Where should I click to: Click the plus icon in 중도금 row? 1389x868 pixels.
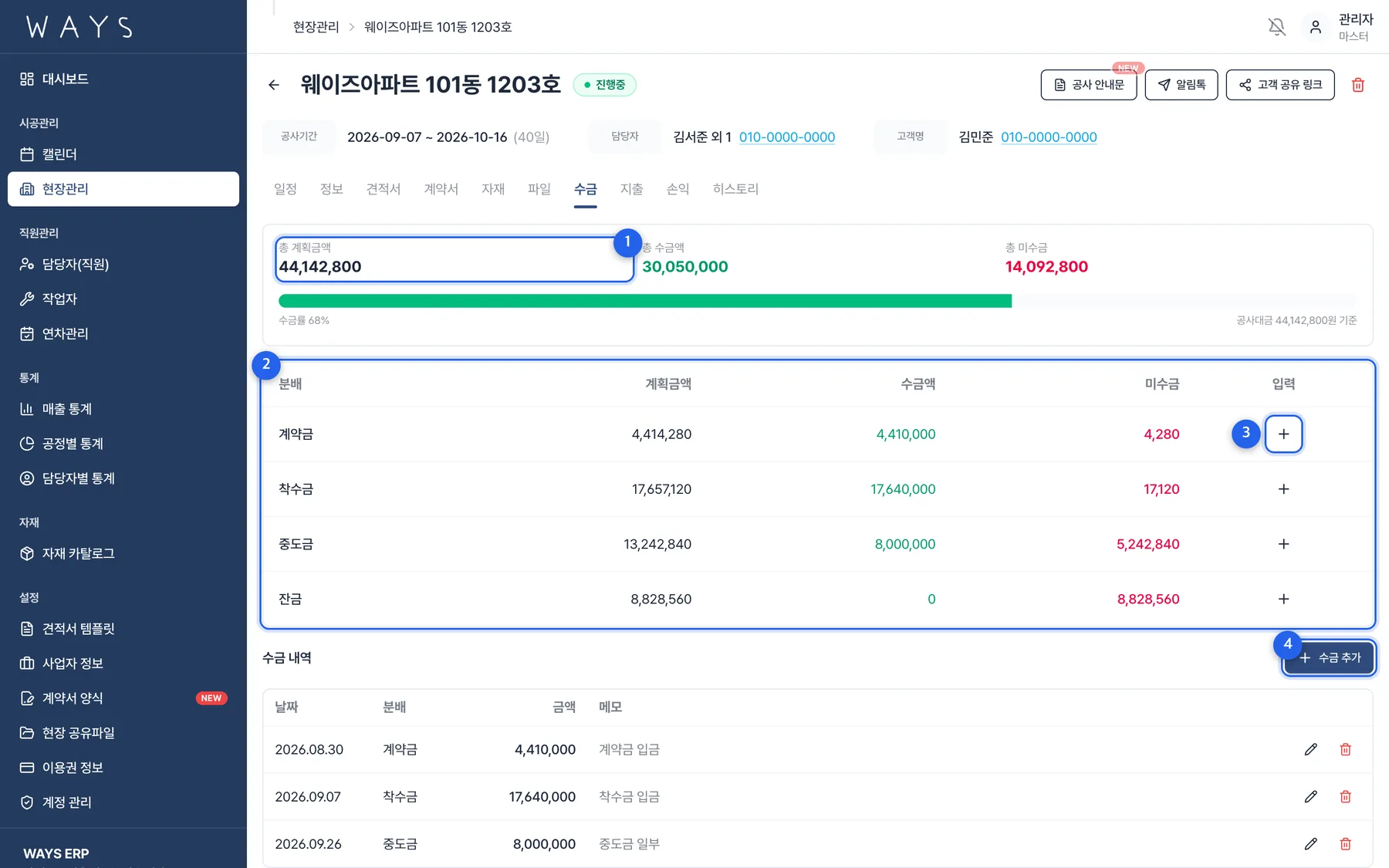pos(1283,544)
